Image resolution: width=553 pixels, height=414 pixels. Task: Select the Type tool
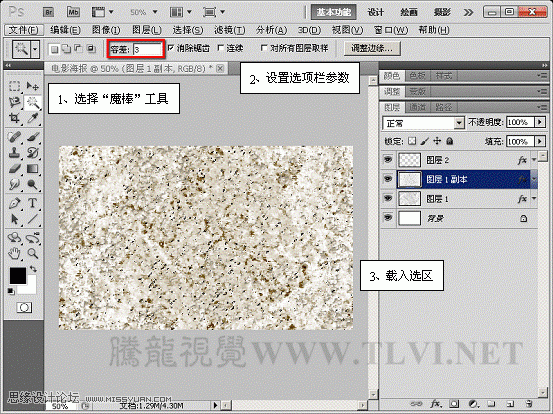point(33,203)
